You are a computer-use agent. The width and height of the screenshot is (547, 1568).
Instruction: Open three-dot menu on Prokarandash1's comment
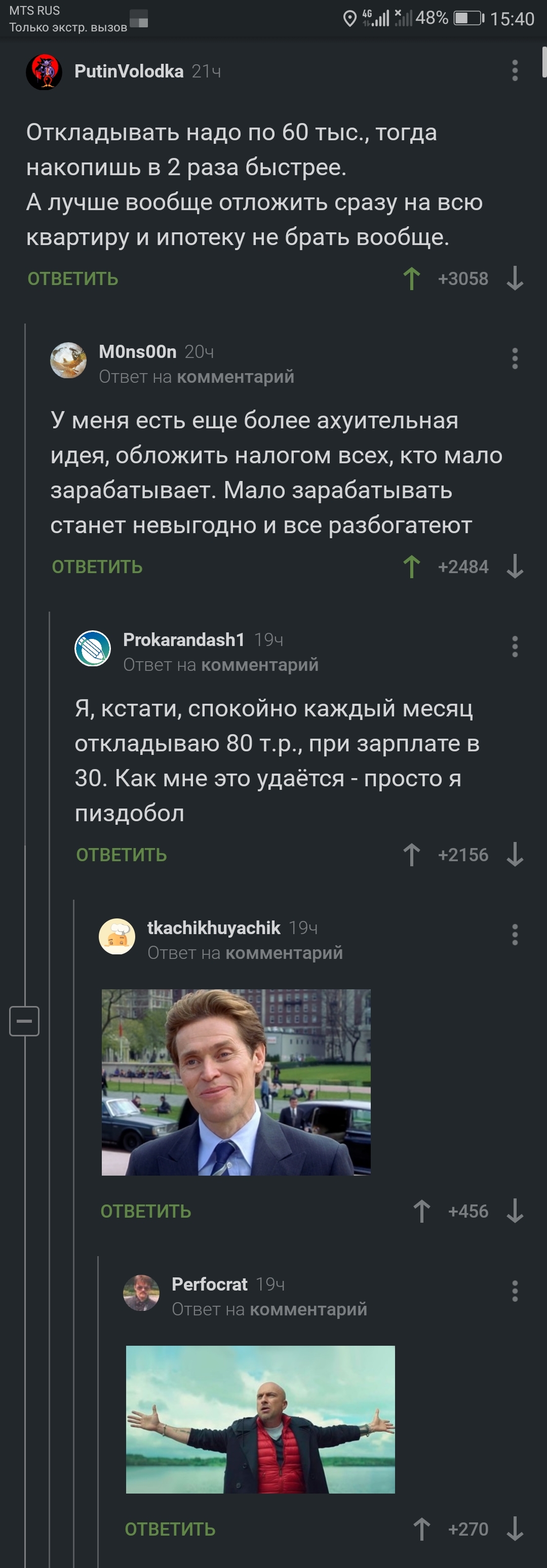515,647
